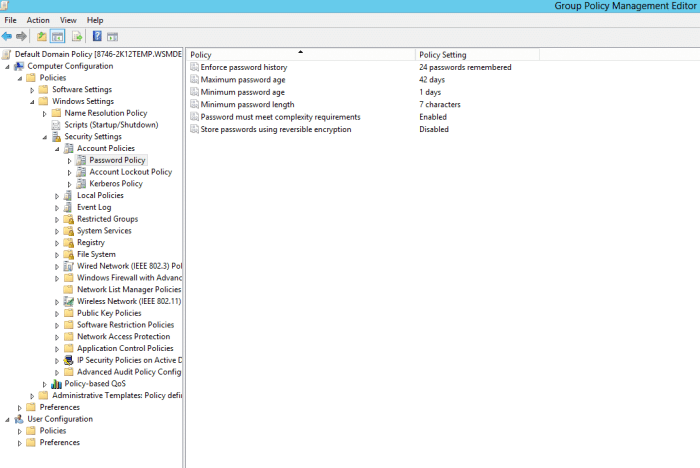Image resolution: width=700 pixels, height=468 pixels.
Task: Select Policies under User Configuration
Action: [x=53, y=431]
